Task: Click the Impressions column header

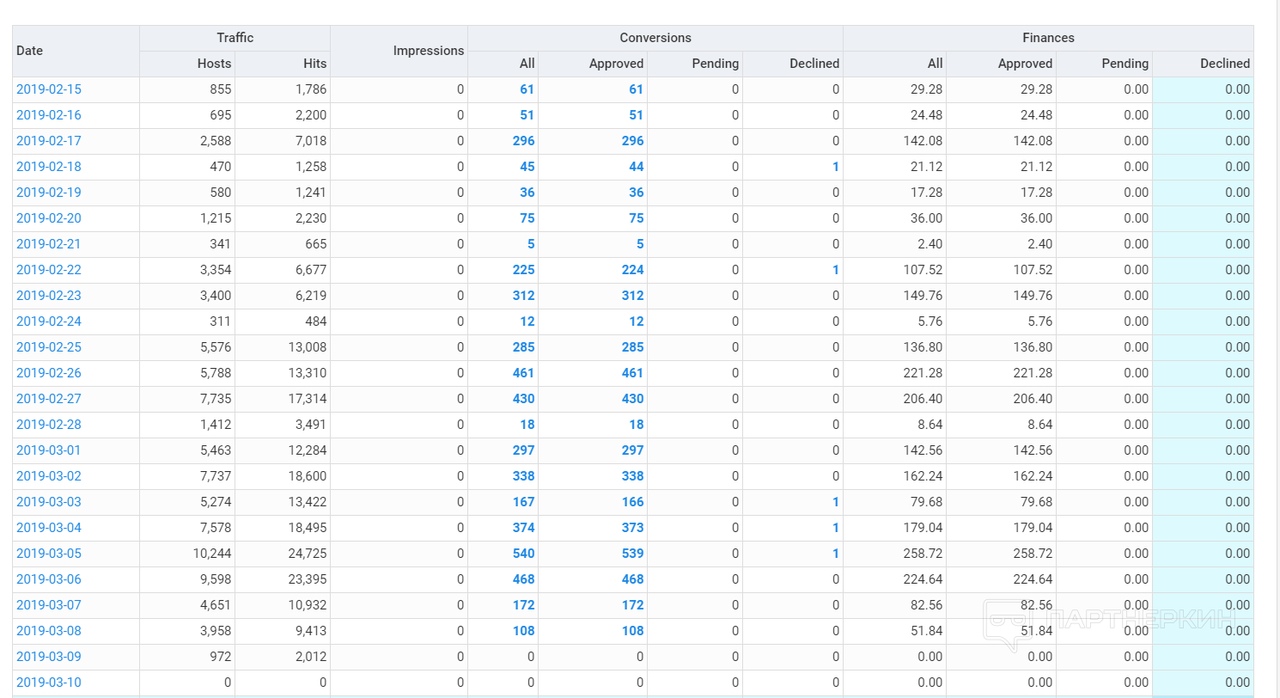Action: (428, 51)
